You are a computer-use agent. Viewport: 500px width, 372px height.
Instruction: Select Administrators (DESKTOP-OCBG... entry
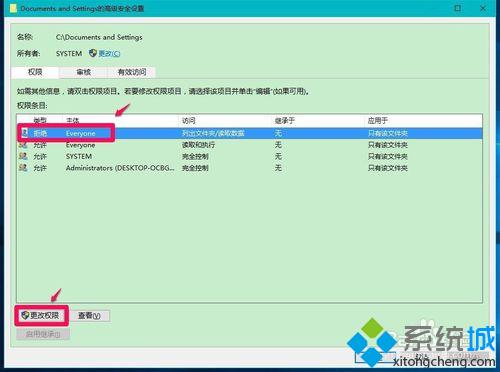pos(120,168)
